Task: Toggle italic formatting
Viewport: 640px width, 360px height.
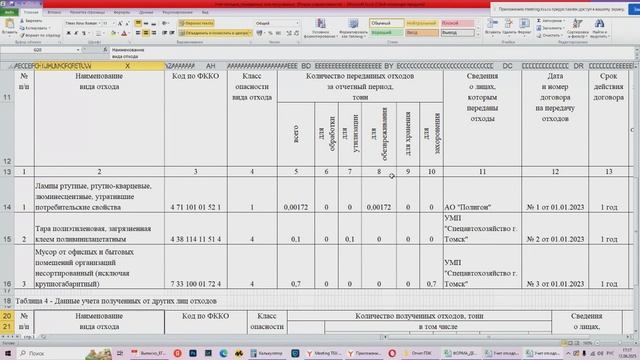Action: coord(76,33)
